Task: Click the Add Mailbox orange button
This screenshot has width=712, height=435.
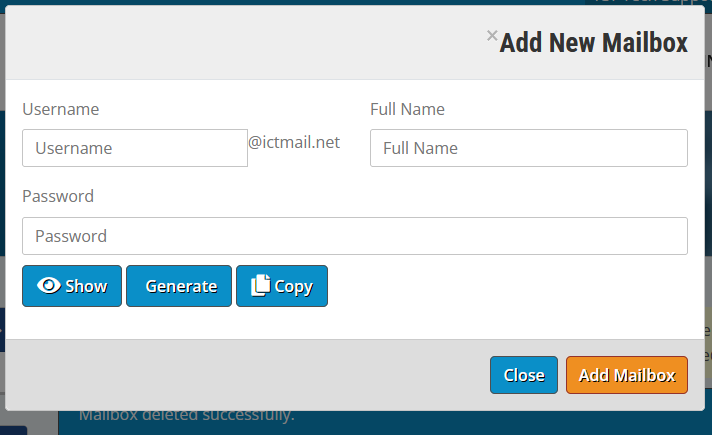Action: tap(627, 375)
